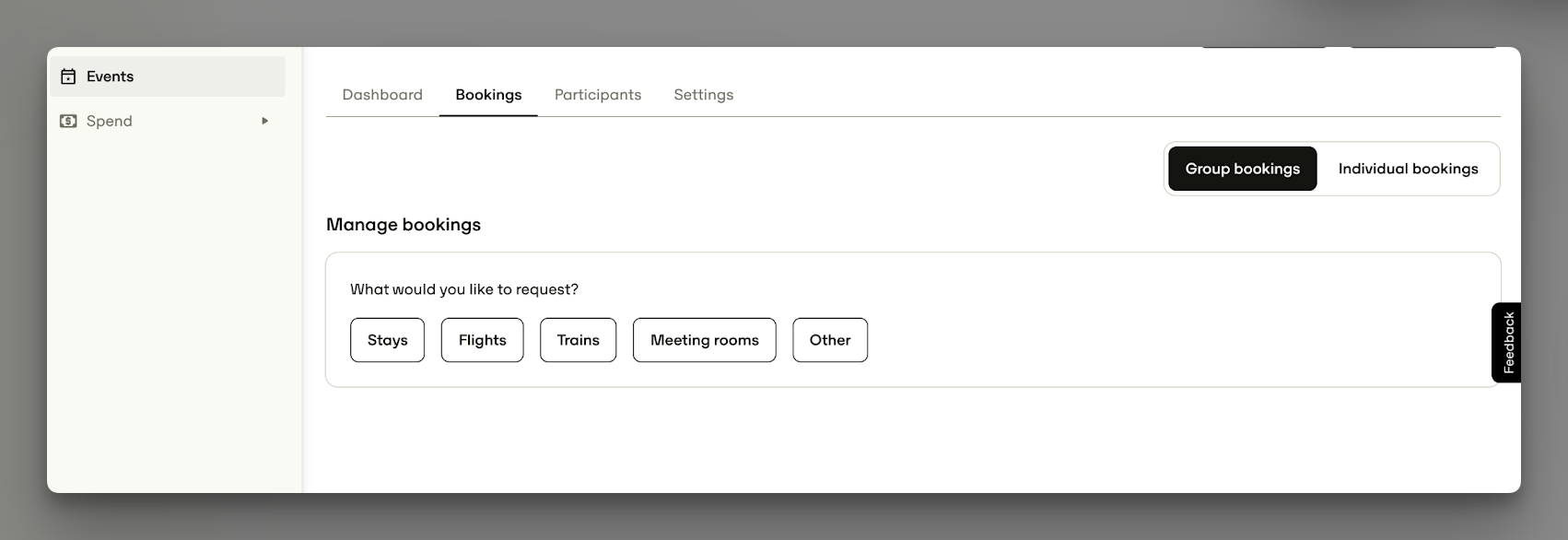Click 'What would you like to request?' text
The image size is (1568, 540).
pyautogui.click(x=464, y=289)
